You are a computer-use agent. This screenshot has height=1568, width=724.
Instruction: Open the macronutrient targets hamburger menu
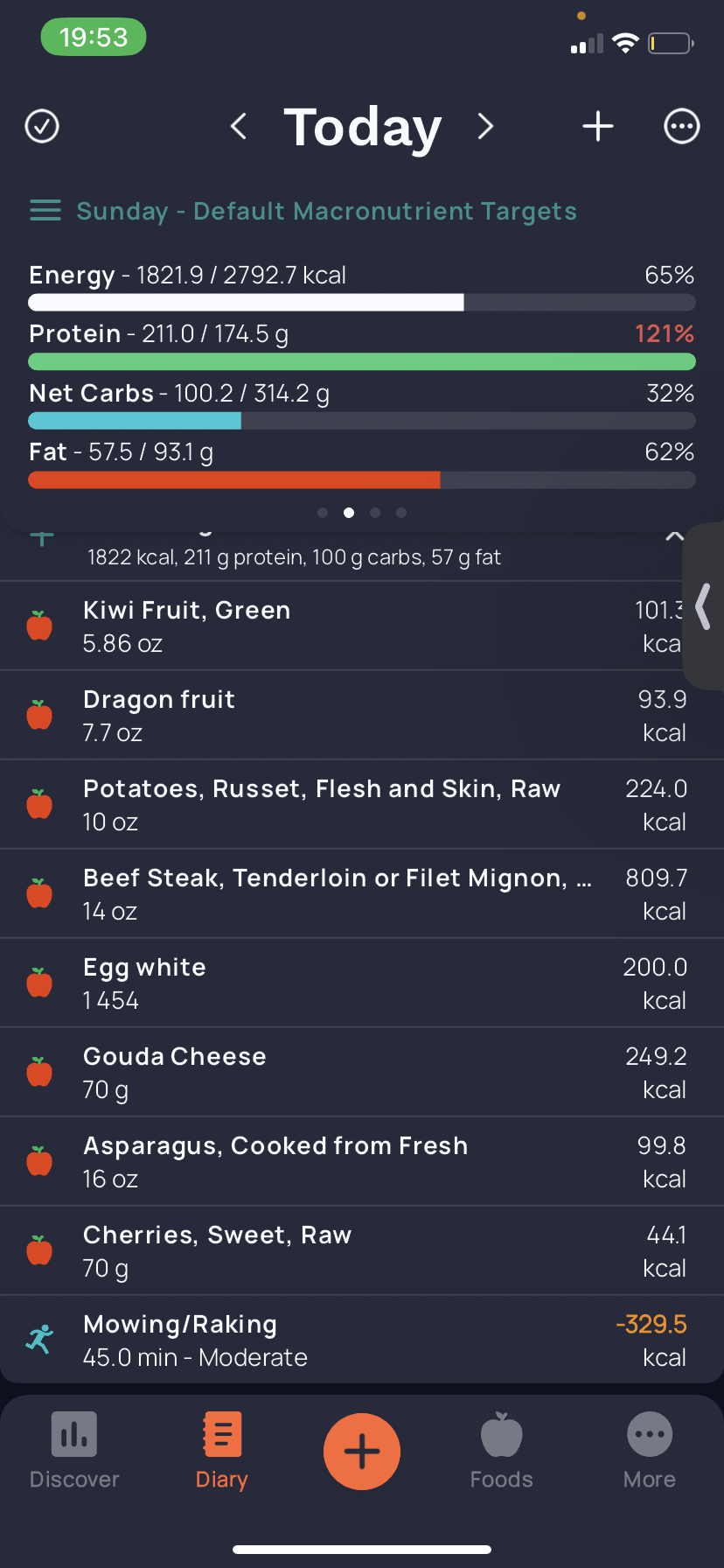[45, 211]
